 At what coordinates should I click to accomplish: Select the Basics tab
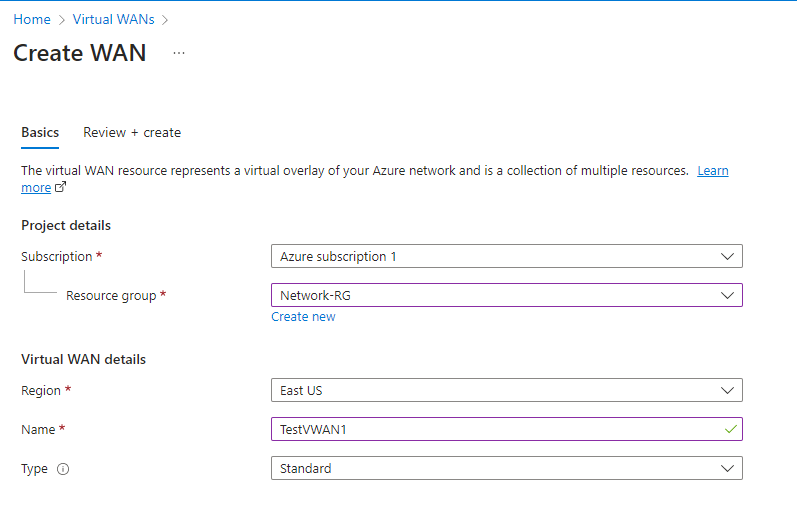(40, 132)
